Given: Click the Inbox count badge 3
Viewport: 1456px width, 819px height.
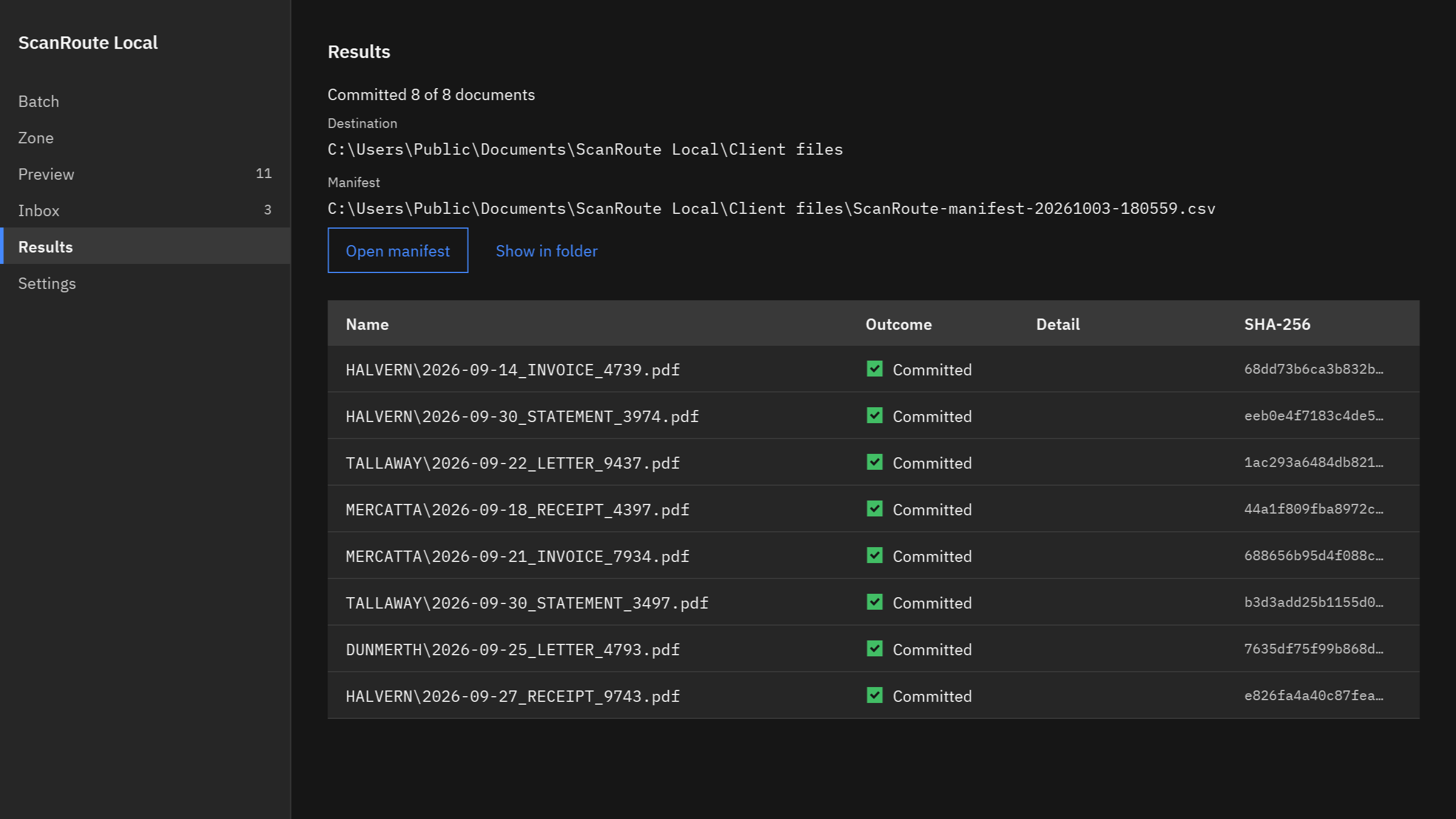Looking at the screenshot, I should (267, 210).
